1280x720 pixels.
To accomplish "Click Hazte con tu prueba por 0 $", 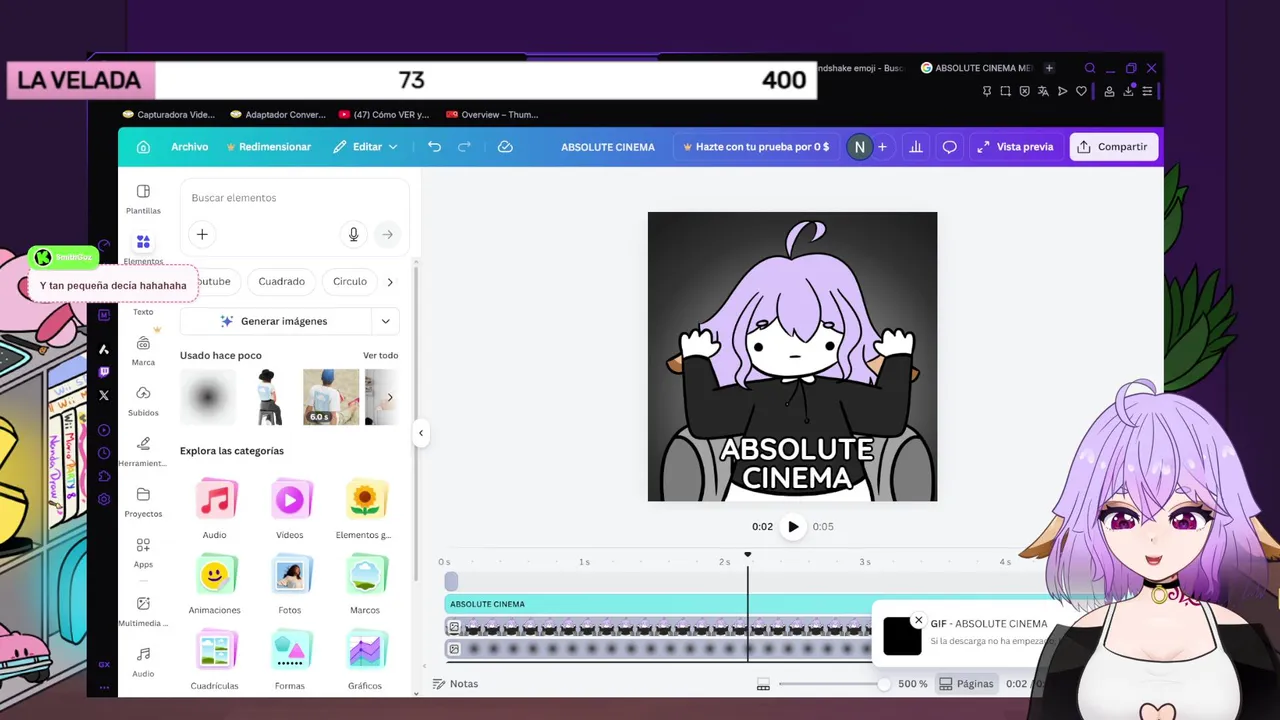I will 756,147.
